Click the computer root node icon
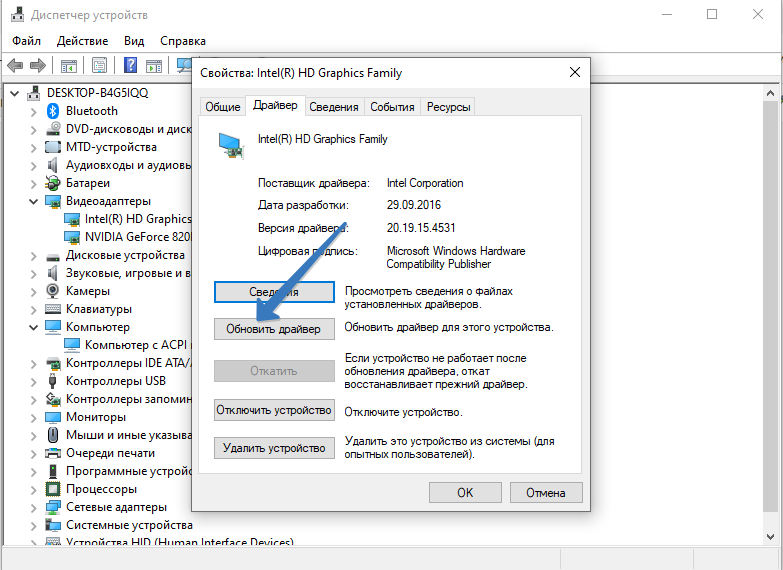This screenshot has width=783, height=570. click(34, 92)
